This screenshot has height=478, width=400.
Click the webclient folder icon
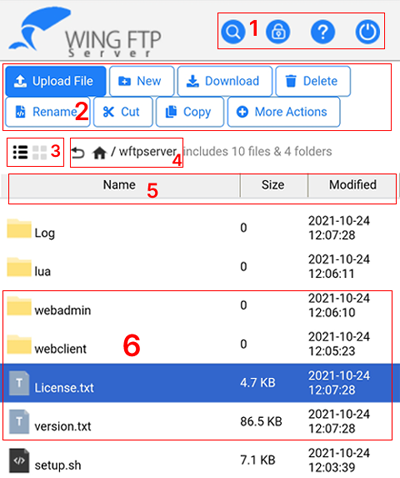pyautogui.click(x=19, y=344)
